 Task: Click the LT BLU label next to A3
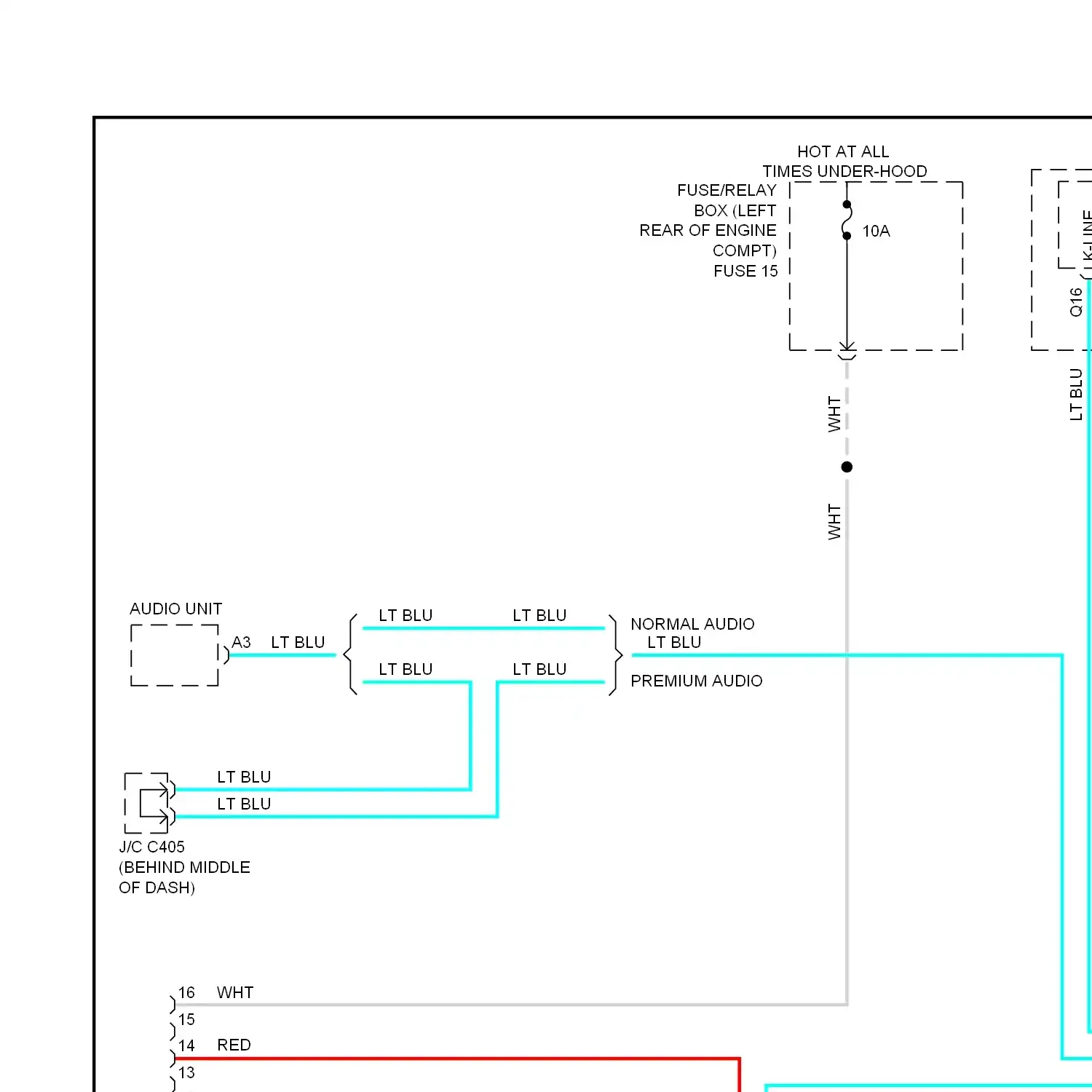point(298,642)
